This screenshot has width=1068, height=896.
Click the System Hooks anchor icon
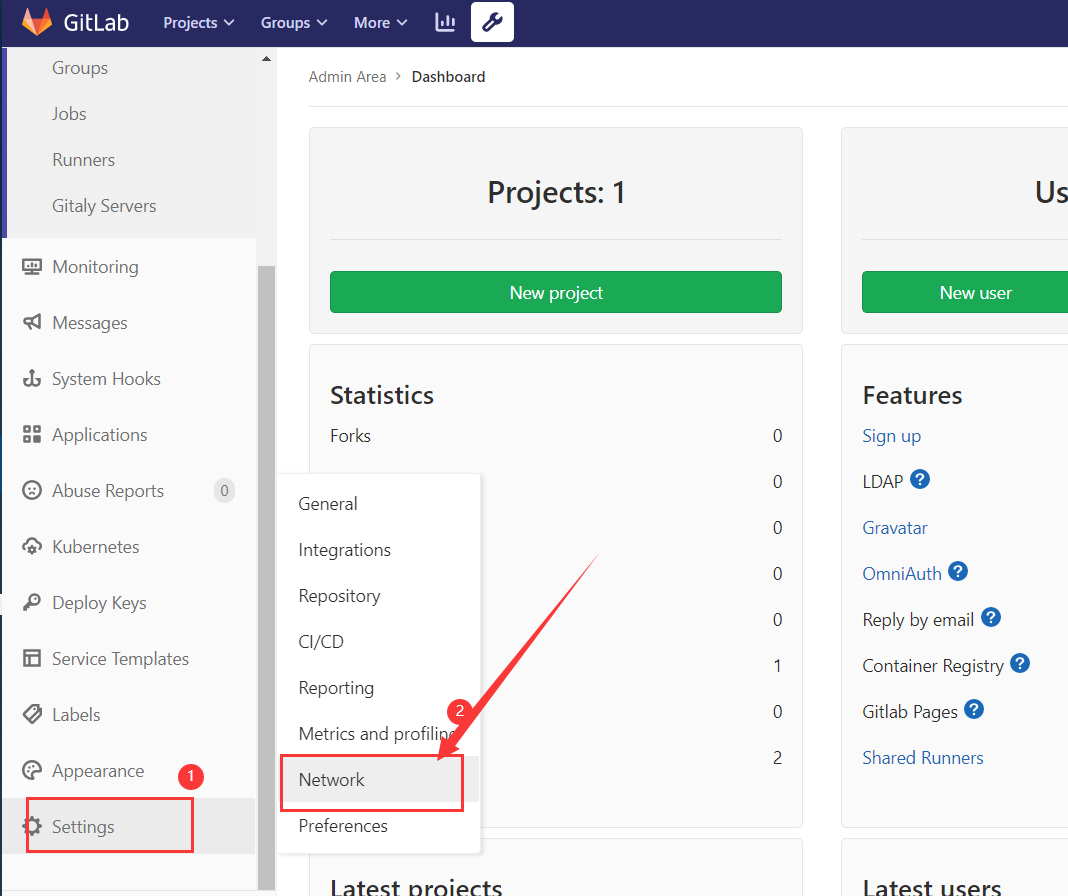pyautogui.click(x=32, y=378)
